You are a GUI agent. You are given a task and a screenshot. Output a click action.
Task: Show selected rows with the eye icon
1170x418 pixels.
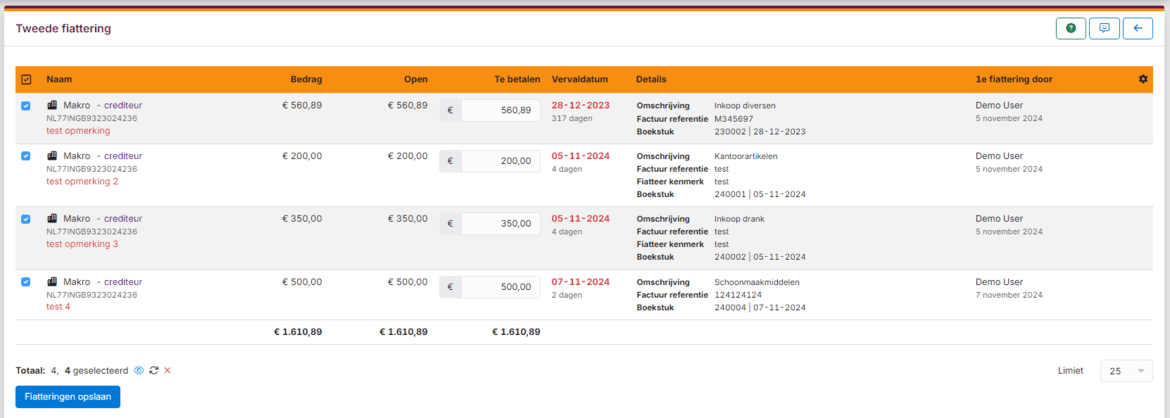pyautogui.click(x=139, y=370)
